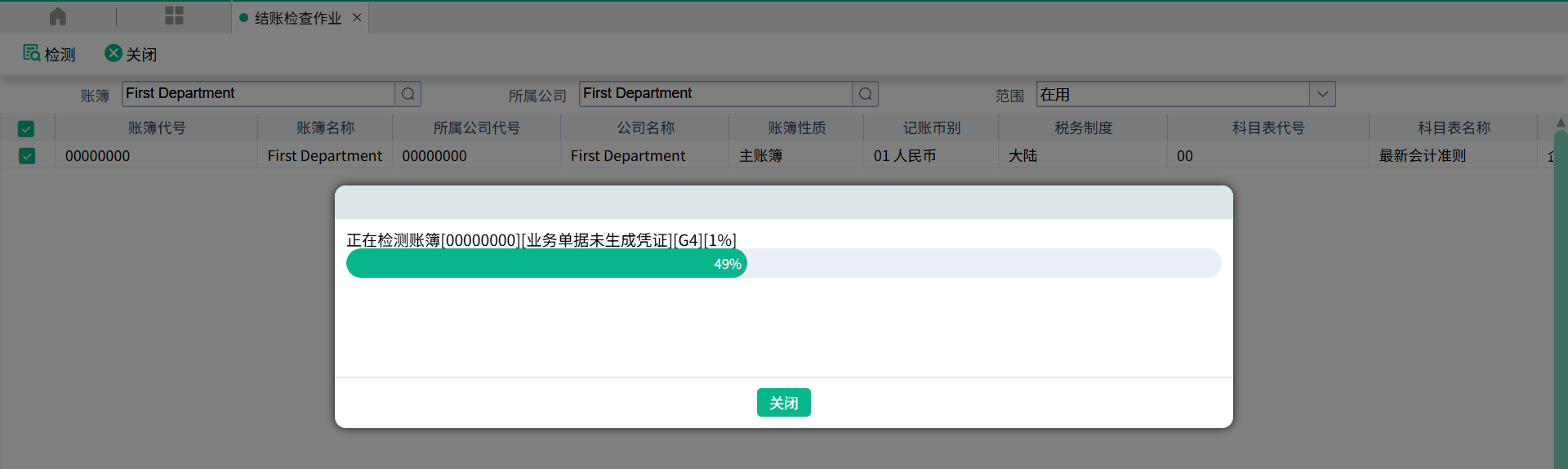The width and height of the screenshot is (1568, 469).
Task: Open the 在用 range combo box
Action: pyautogui.click(x=1173, y=94)
